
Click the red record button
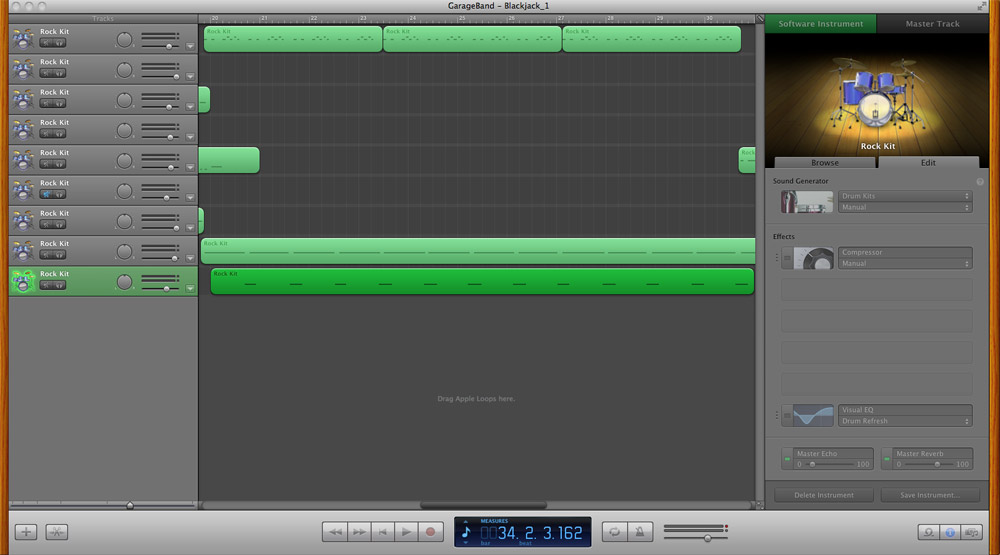(x=430, y=531)
